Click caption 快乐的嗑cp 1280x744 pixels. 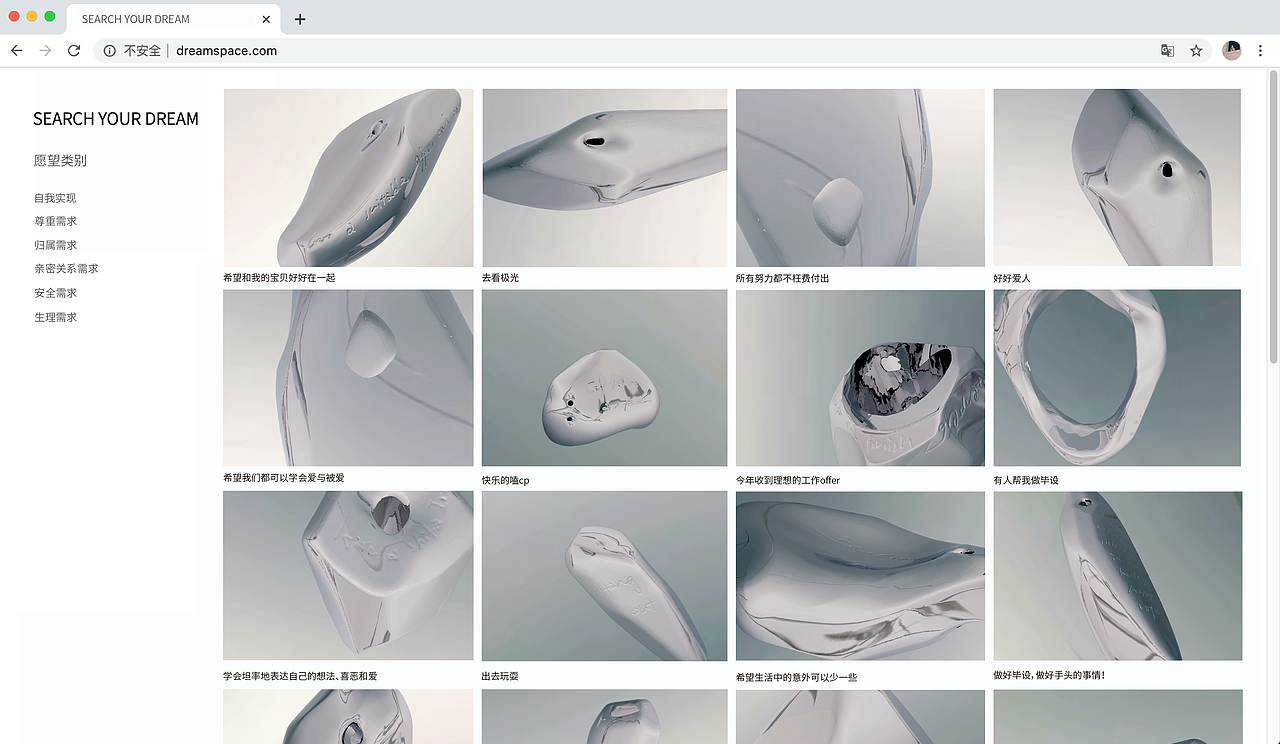click(505, 480)
